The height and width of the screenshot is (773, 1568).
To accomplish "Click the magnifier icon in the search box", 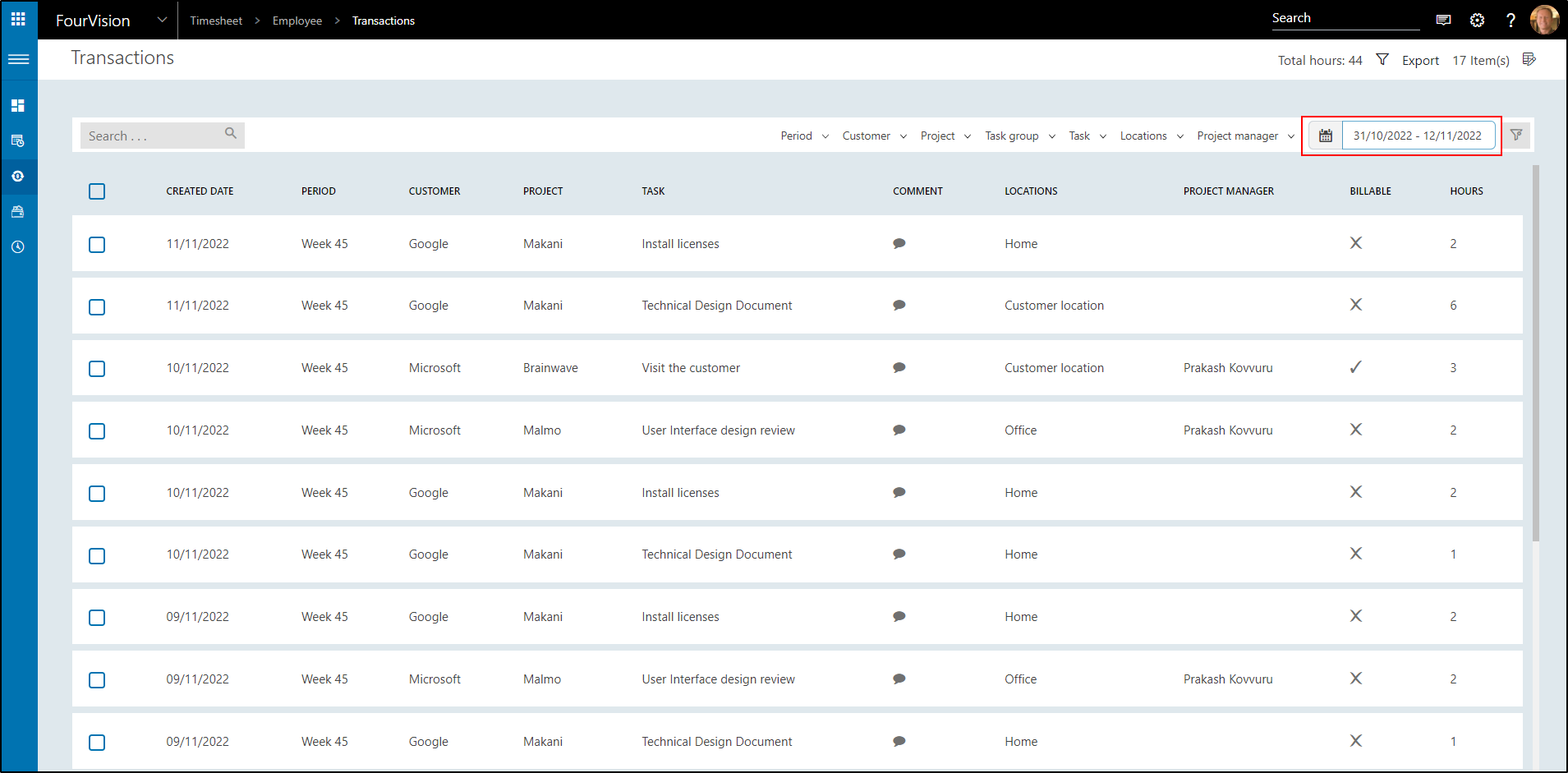I will [x=231, y=133].
